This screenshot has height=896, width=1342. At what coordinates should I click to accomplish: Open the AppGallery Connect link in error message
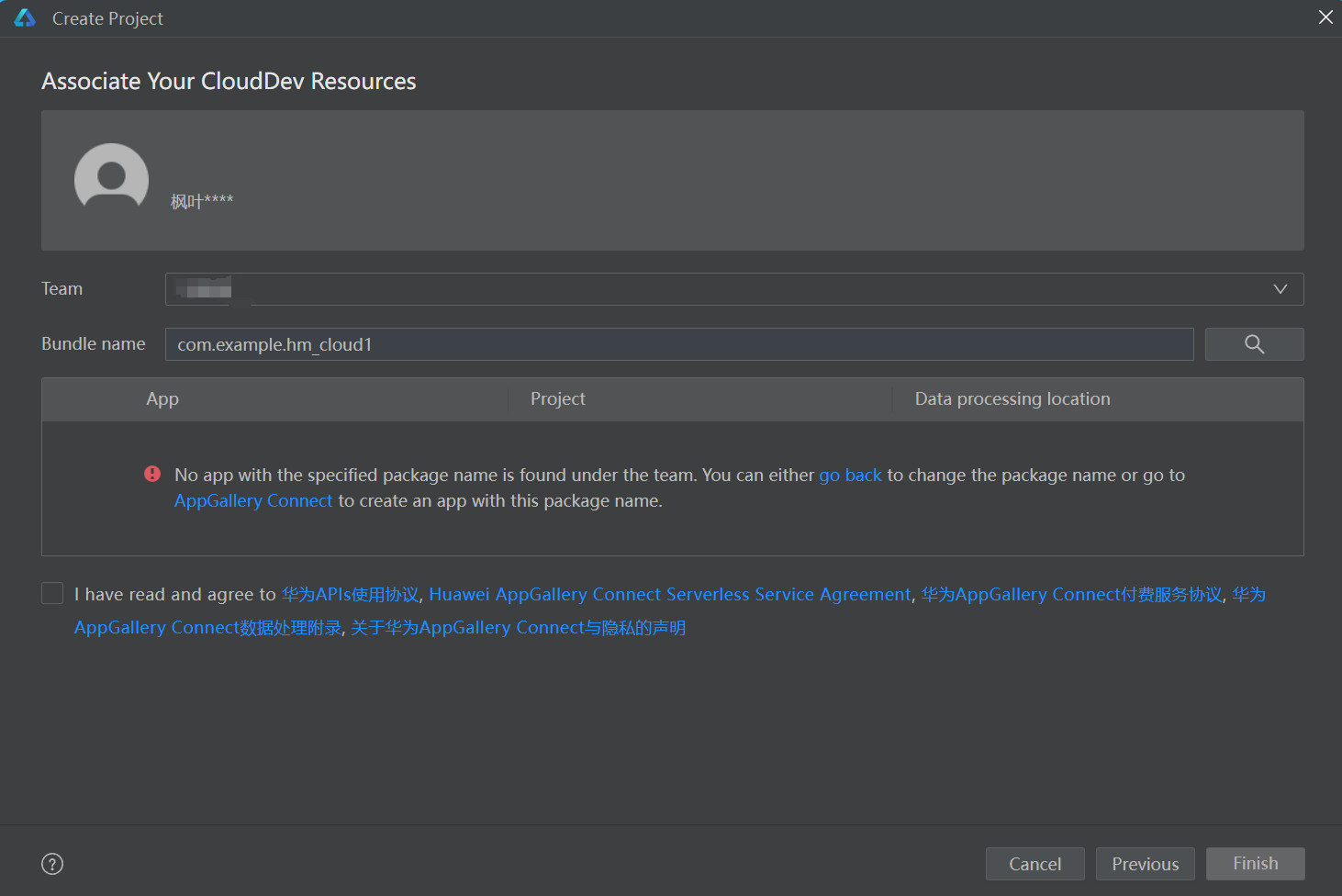253,500
